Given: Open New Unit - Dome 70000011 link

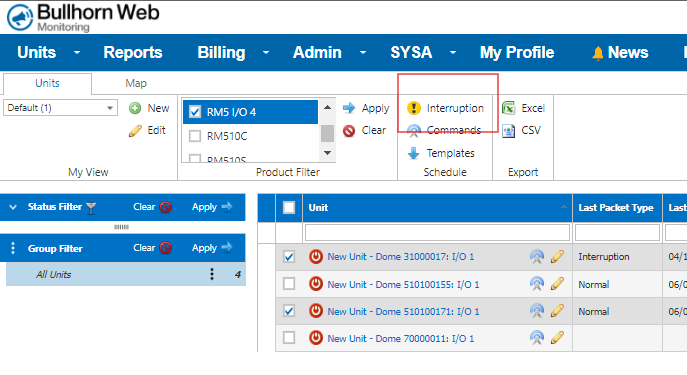Looking at the screenshot, I should 401,338.
